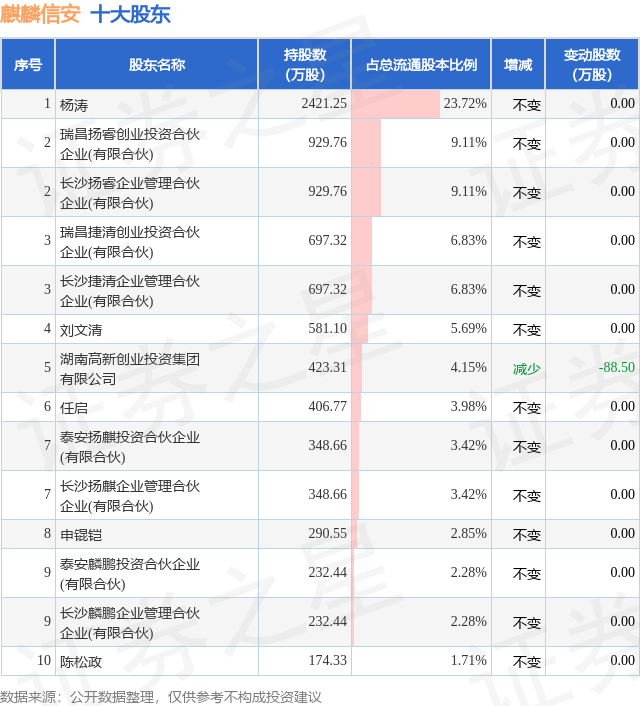Image resolution: width=640 pixels, height=706 pixels.
Task: Click 不变 in the 刘文清 row
Action: (527, 330)
